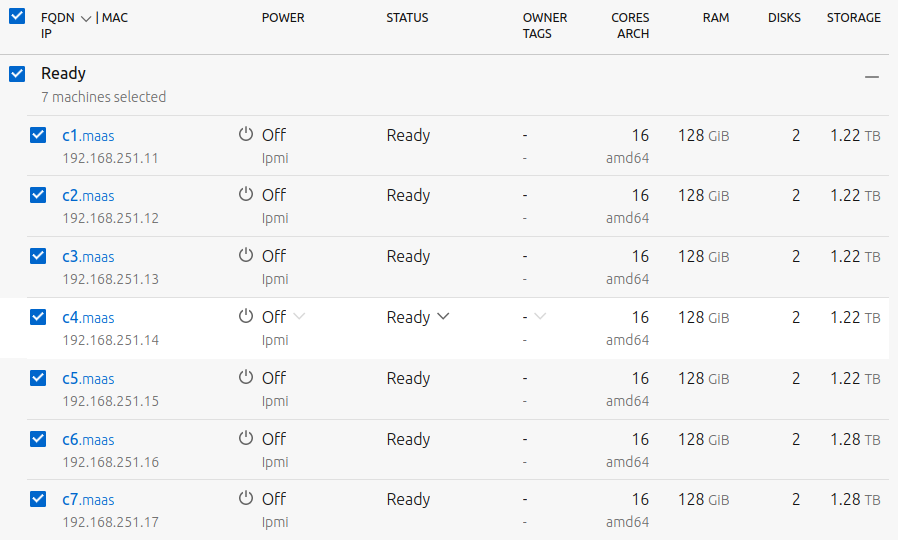Uncheck the select-all checkbox in header

pos(17,17)
